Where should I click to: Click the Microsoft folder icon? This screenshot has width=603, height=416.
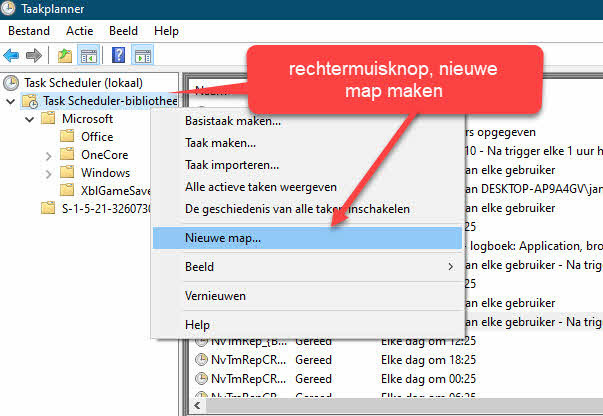pos(48,118)
